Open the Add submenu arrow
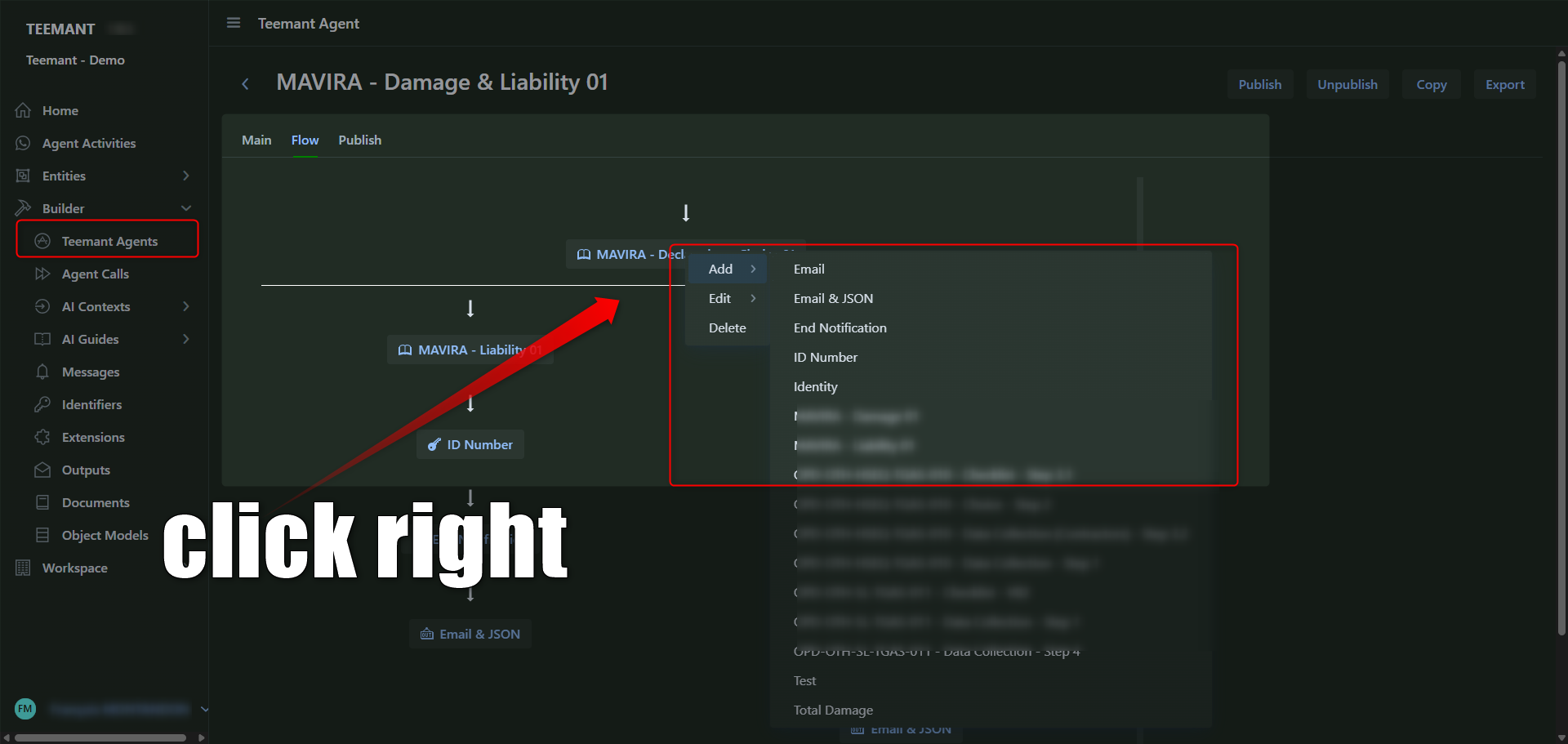Screen dimensions: 1568x744 coord(753,269)
